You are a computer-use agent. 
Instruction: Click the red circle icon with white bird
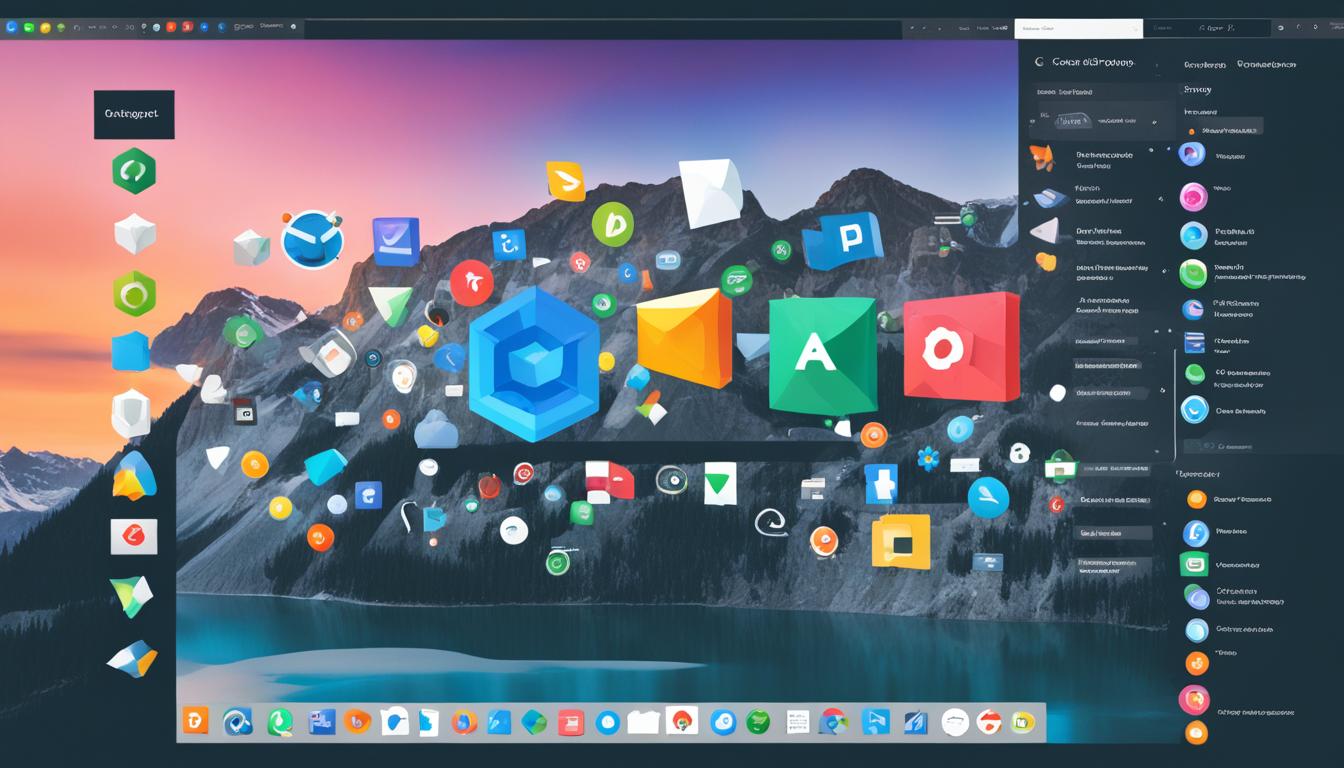(472, 283)
